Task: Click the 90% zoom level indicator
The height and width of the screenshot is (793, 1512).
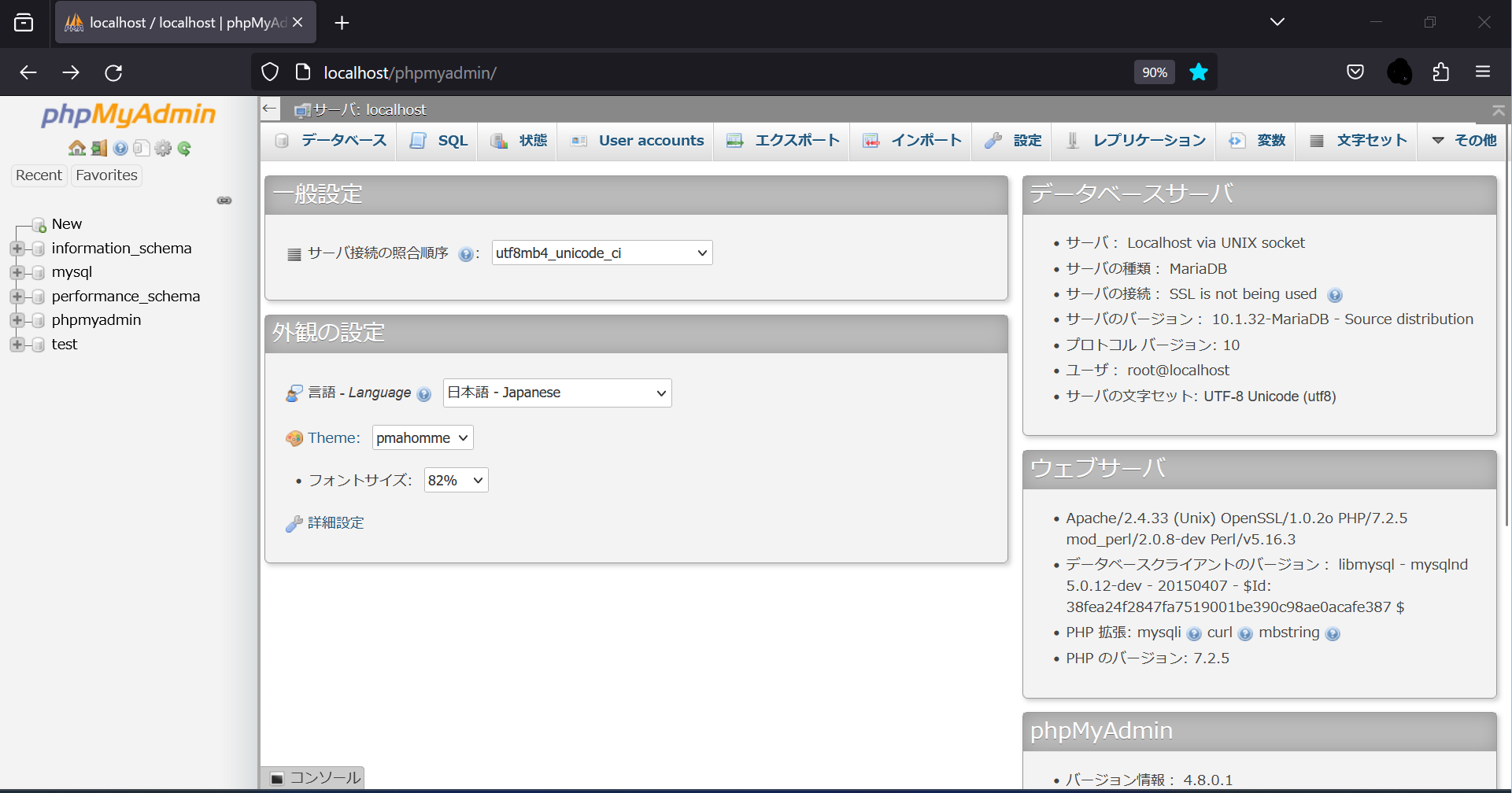Action: (1155, 72)
